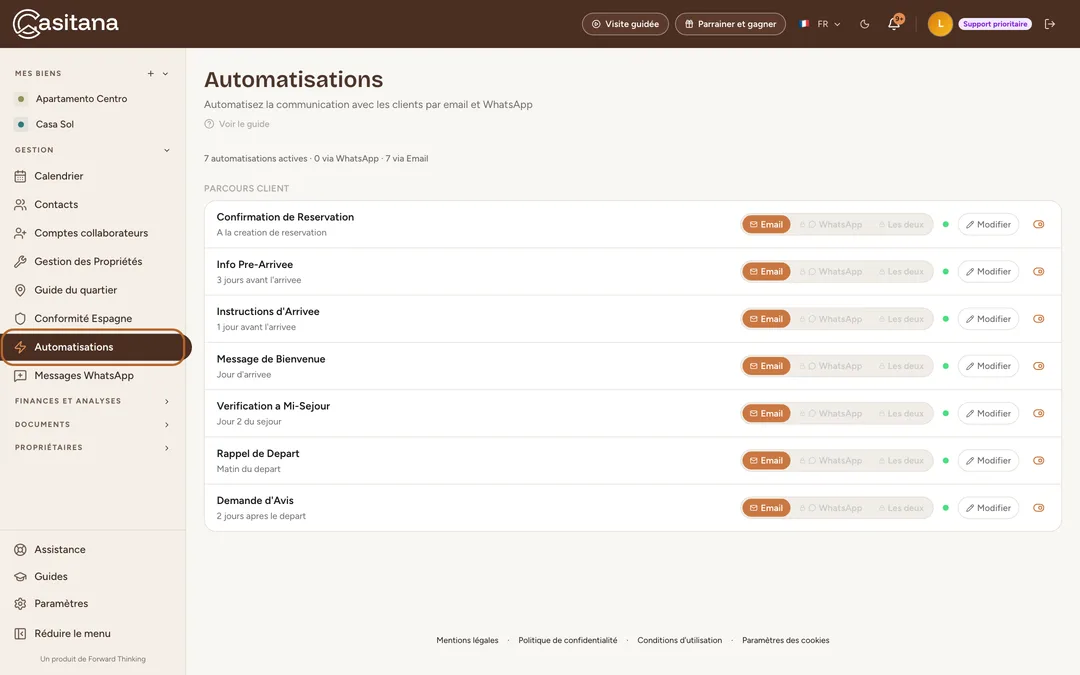Select Les deux for Instructions d'Arrivee
1080x675 pixels.
tap(901, 319)
